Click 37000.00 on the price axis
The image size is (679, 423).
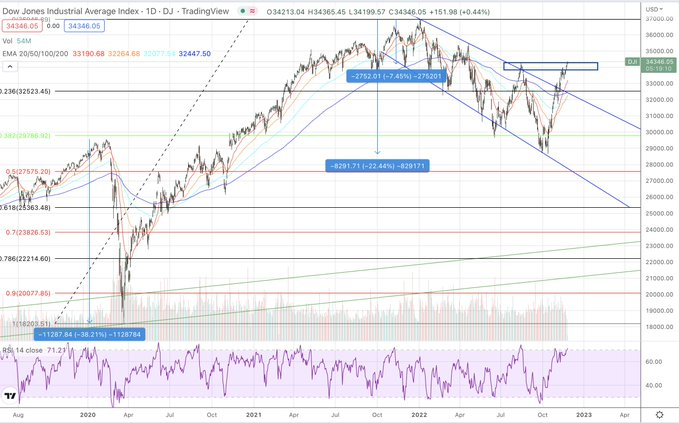click(x=660, y=19)
